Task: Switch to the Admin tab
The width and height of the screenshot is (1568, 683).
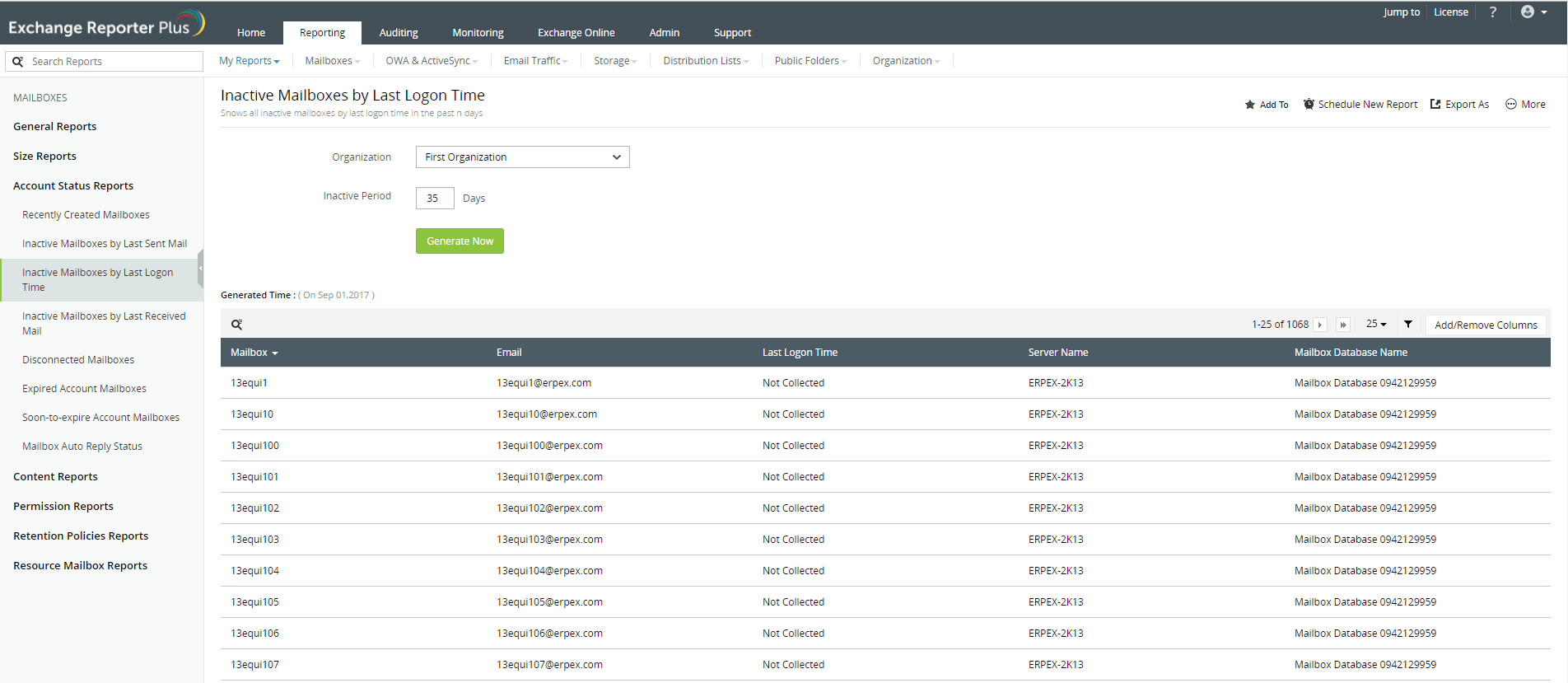Action: 665,33
